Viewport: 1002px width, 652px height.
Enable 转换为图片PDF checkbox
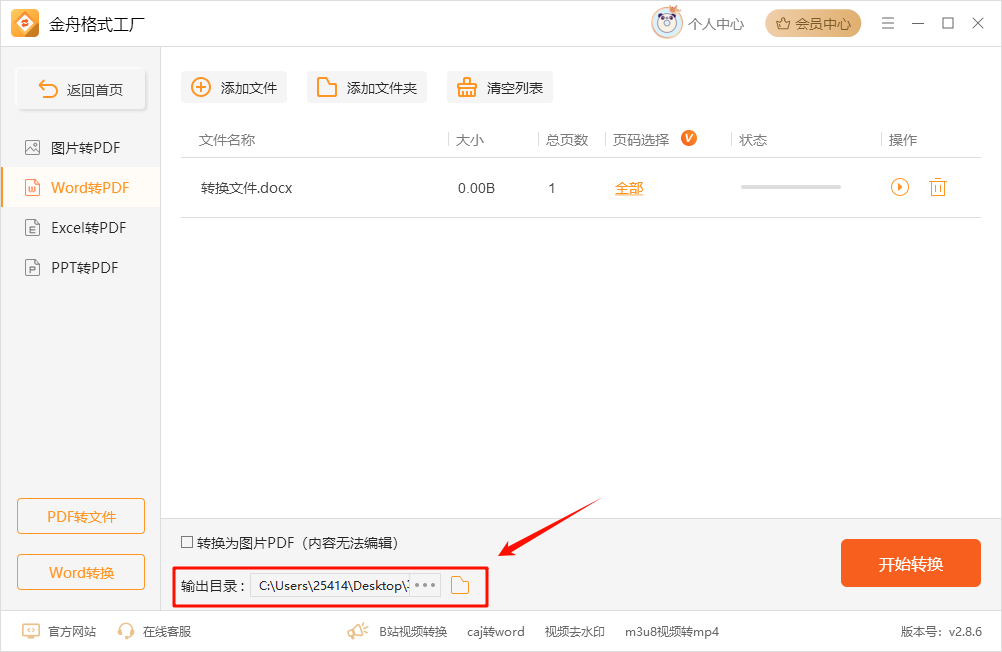(187, 542)
